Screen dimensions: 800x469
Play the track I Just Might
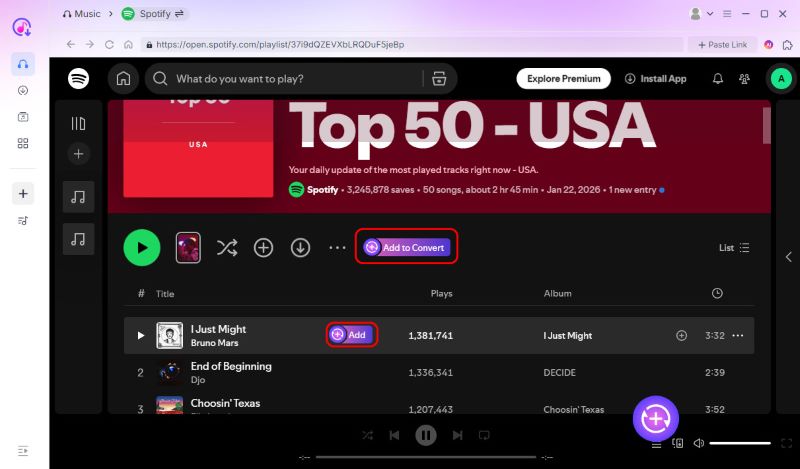coord(141,335)
